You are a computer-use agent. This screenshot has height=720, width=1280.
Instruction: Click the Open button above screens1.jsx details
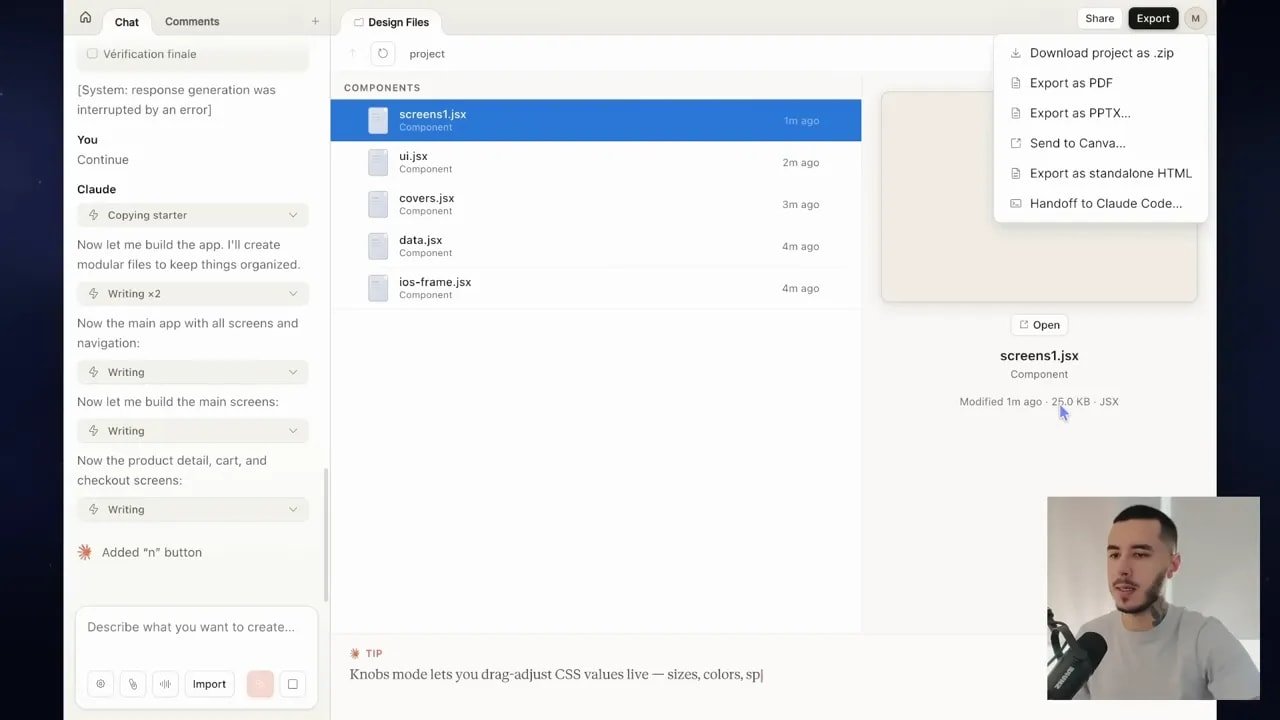tap(1039, 324)
